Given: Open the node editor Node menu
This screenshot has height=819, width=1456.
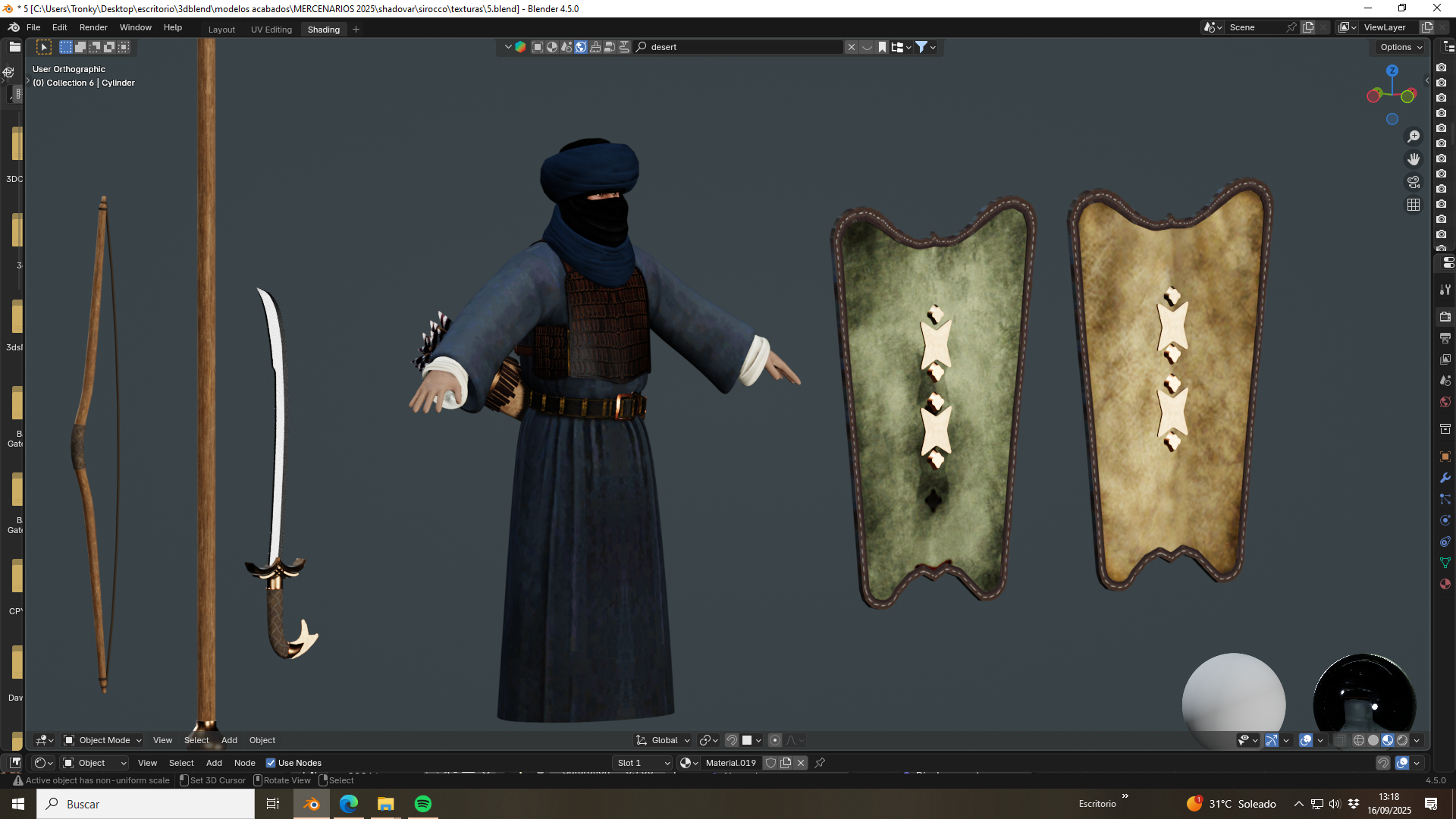Looking at the screenshot, I should pyautogui.click(x=244, y=763).
